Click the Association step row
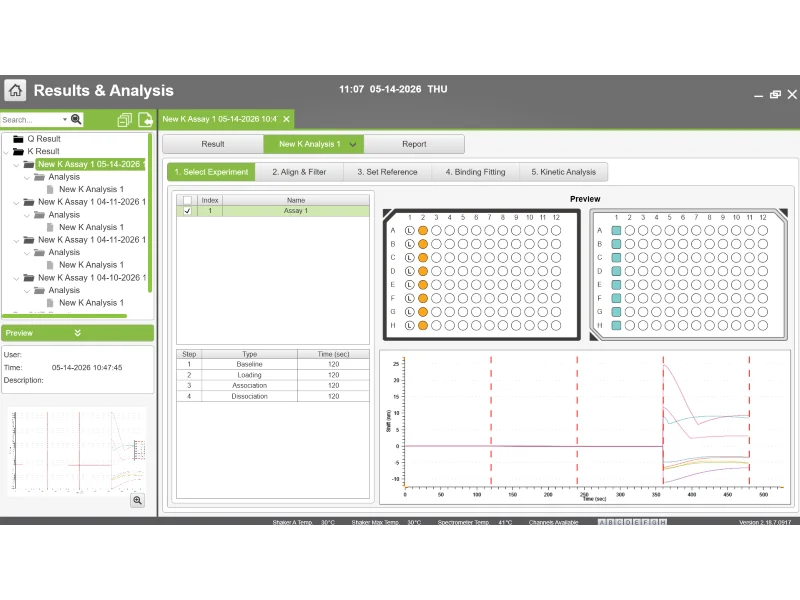This screenshot has width=800, height=600. click(x=273, y=386)
